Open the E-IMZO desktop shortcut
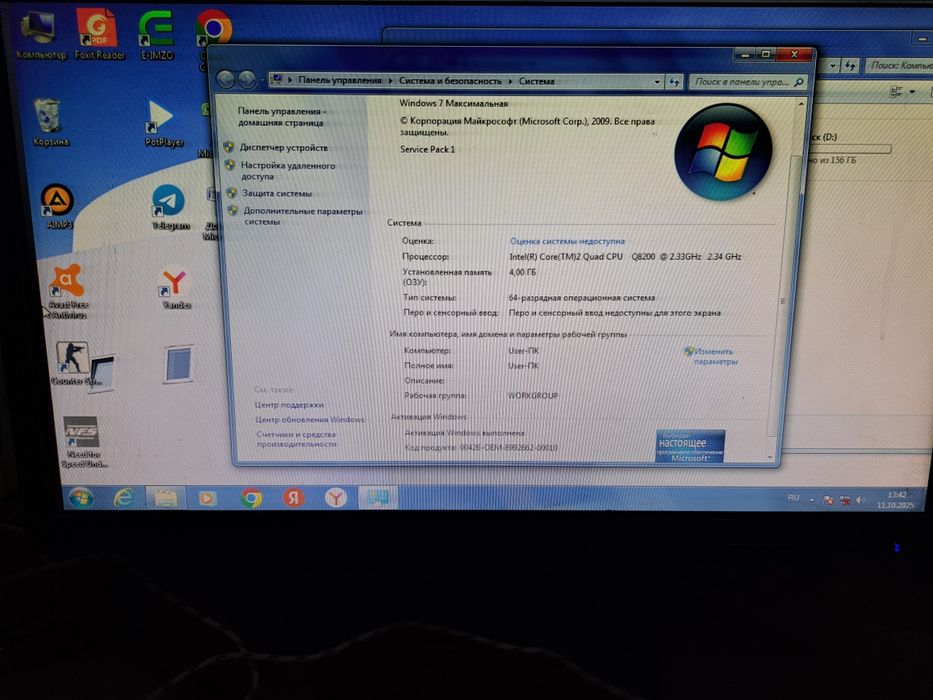933x700 pixels. coord(156,36)
